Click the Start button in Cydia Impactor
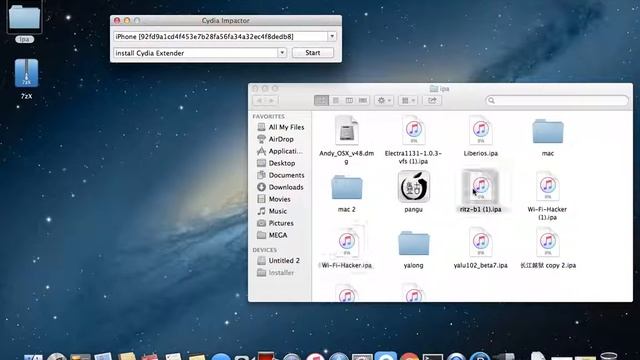This screenshot has width=640, height=360. click(x=313, y=53)
